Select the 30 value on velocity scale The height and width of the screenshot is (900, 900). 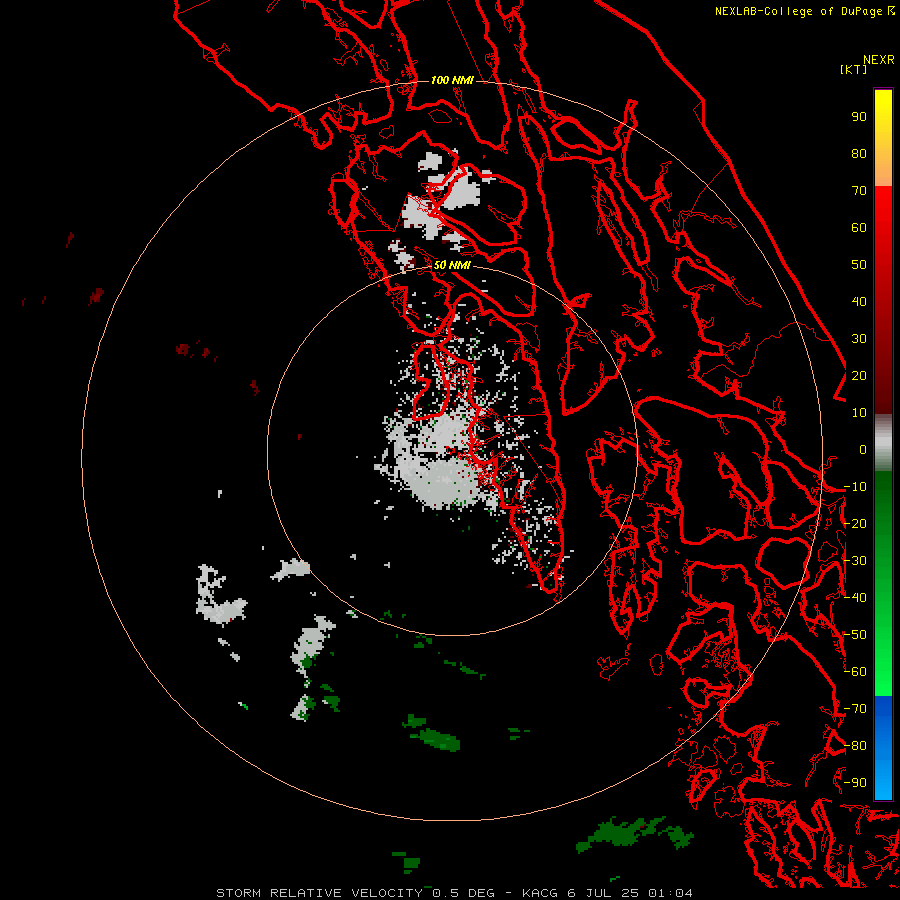(x=859, y=339)
